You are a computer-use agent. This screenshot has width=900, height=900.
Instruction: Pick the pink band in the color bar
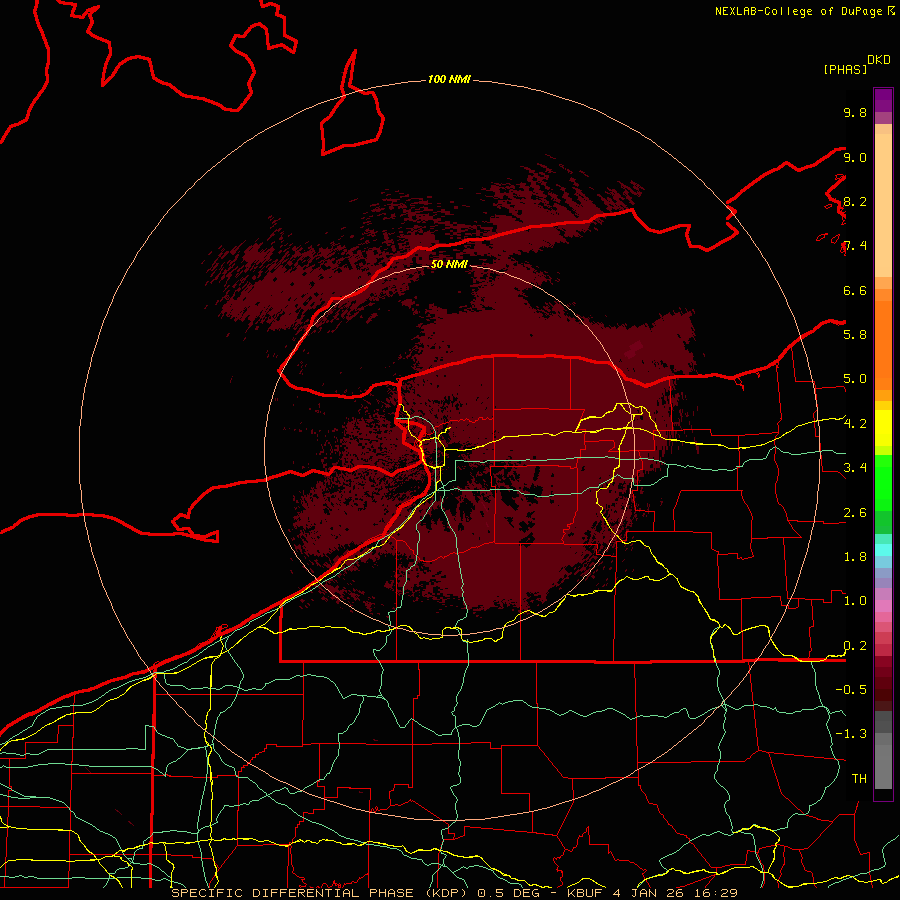pos(883,606)
